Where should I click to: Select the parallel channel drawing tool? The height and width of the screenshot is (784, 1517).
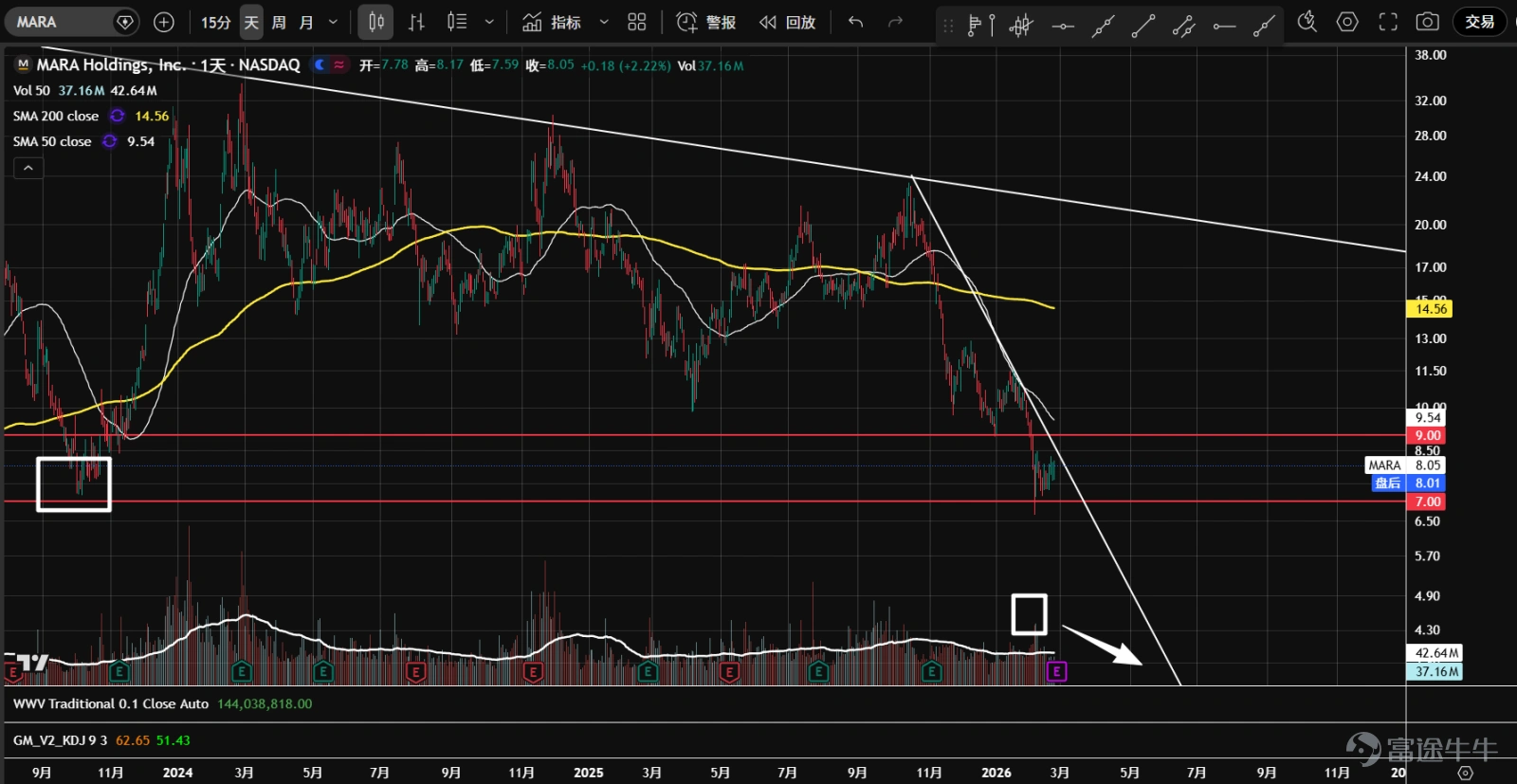(x=1183, y=26)
